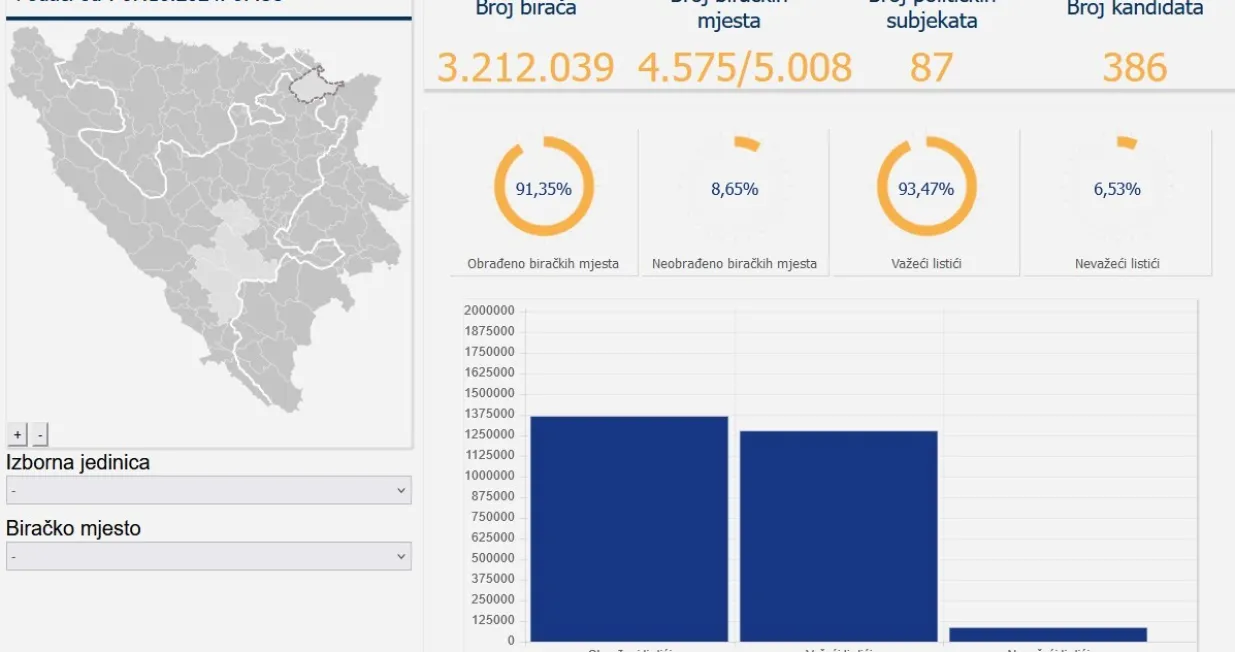Image resolution: width=1235 pixels, height=652 pixels.
Task: Zoom in the map with plus button
Action: tap(17, 434)
